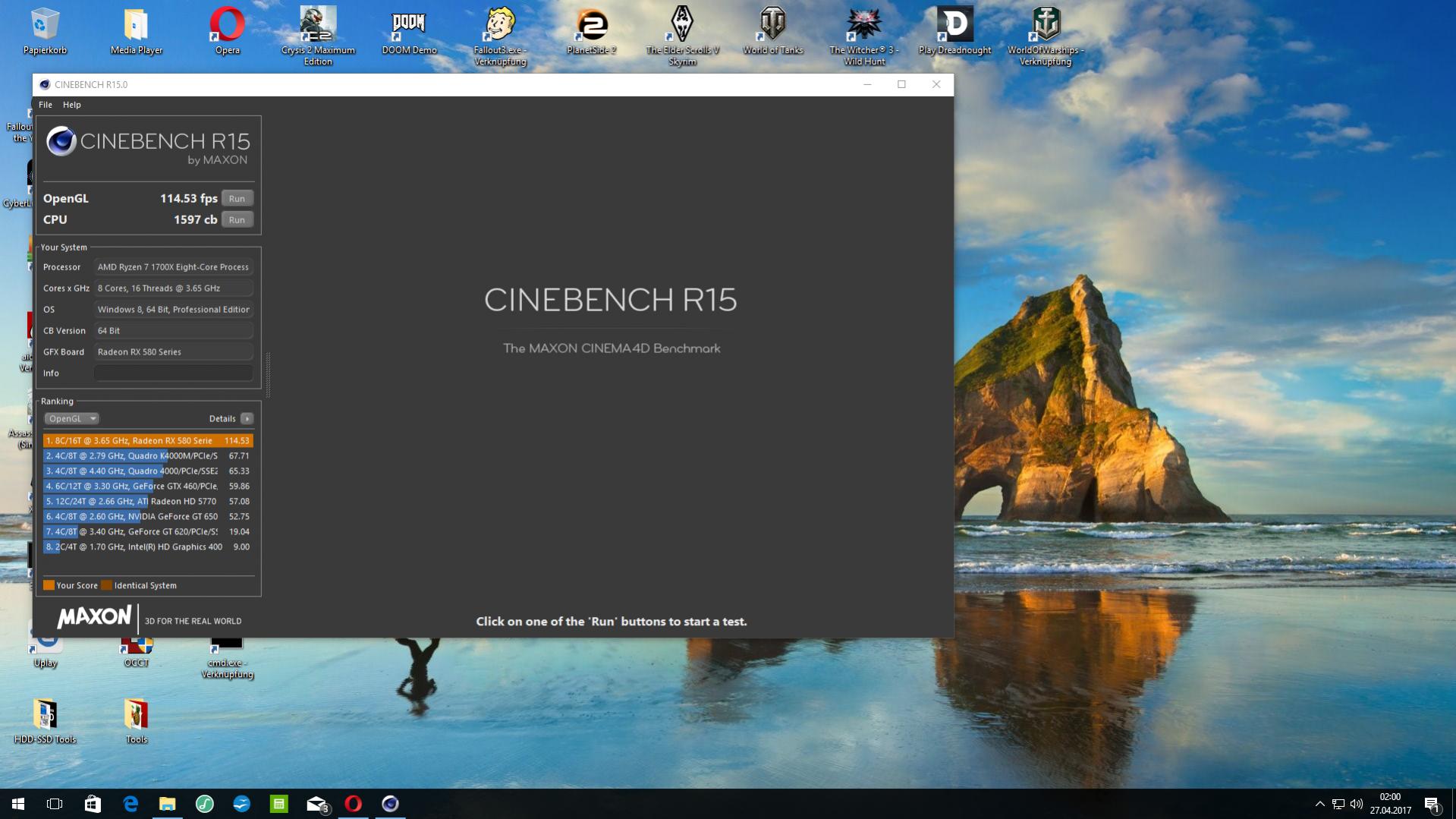The width and height of the screenshot is (1456, 819).
Task: Minimize the Cinebench R15.0 window
Action: [x=867, y=84]
